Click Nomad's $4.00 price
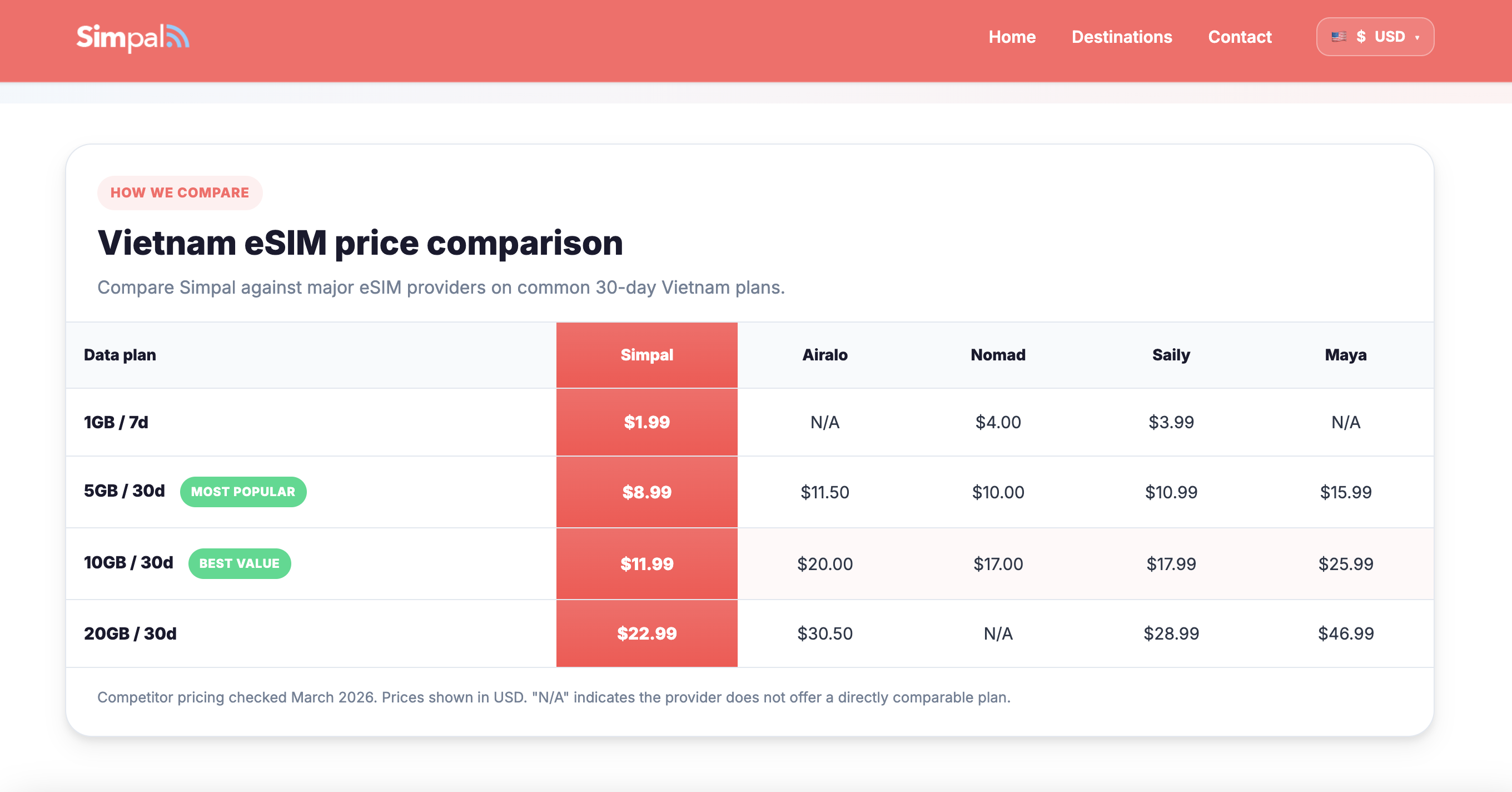Image resolution: width=1512 pixels, height=792 pixels. 998,422
